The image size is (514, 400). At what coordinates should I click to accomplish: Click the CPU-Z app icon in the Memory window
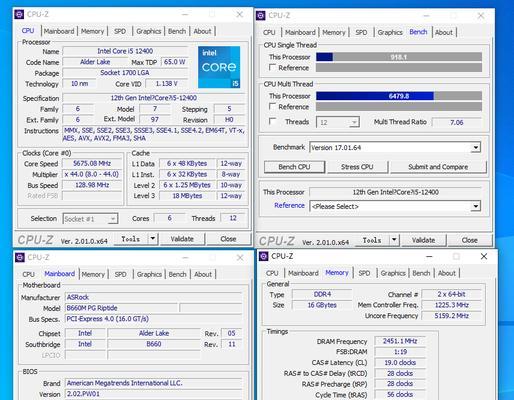(264, 256)
